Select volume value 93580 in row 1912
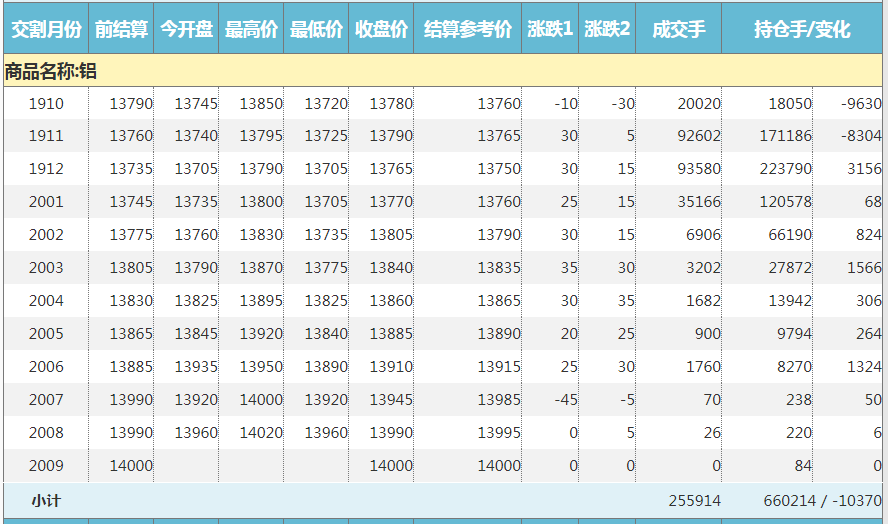Viewport: 888px width, 524px height. 698,169
